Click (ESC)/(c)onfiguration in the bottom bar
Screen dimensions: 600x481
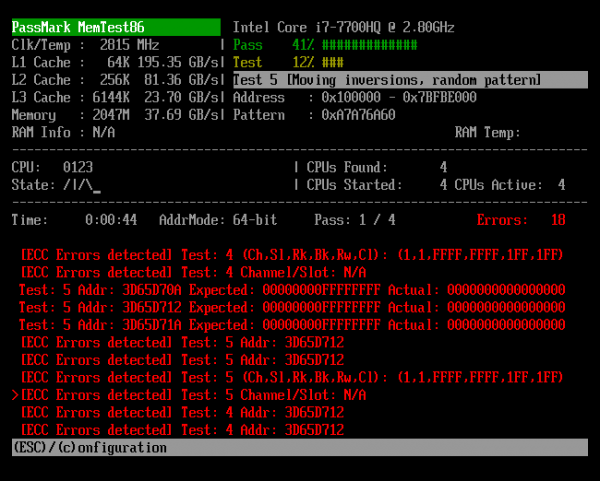coord(90,448)
